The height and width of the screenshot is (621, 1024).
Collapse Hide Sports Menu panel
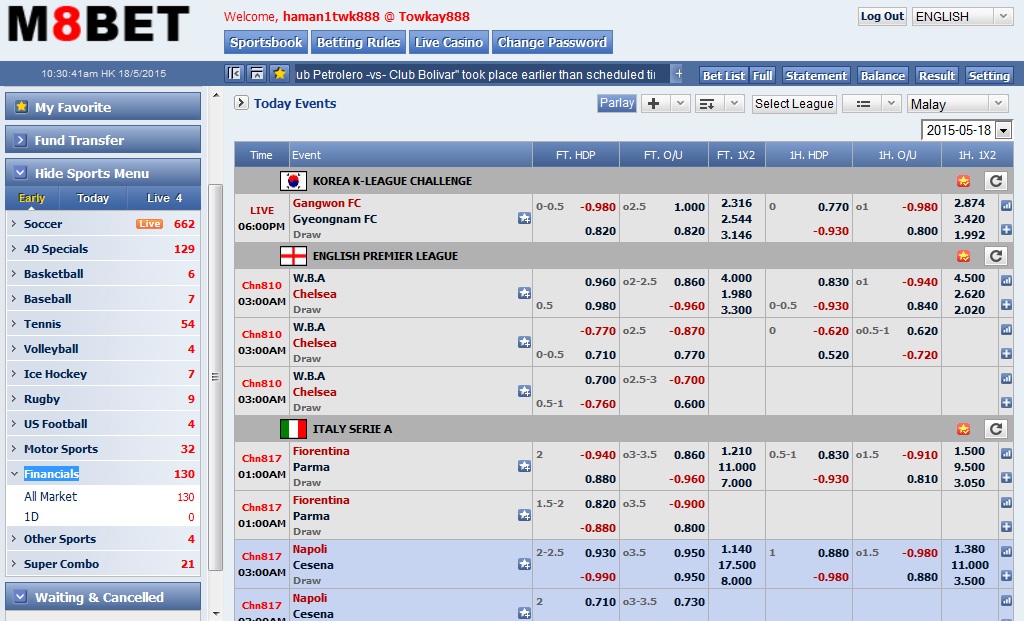click(x=103, y=173)
